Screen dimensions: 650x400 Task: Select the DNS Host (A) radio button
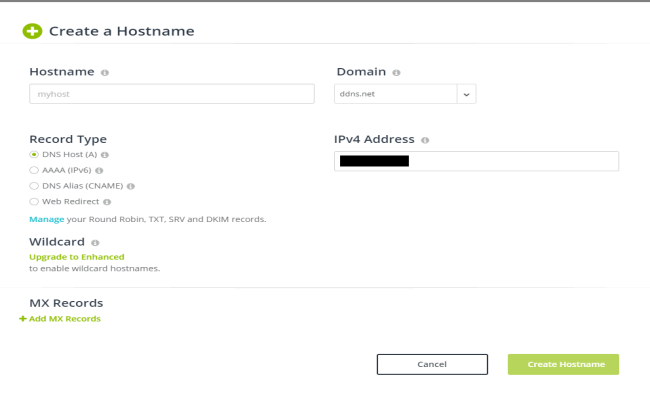click(34, 155)
